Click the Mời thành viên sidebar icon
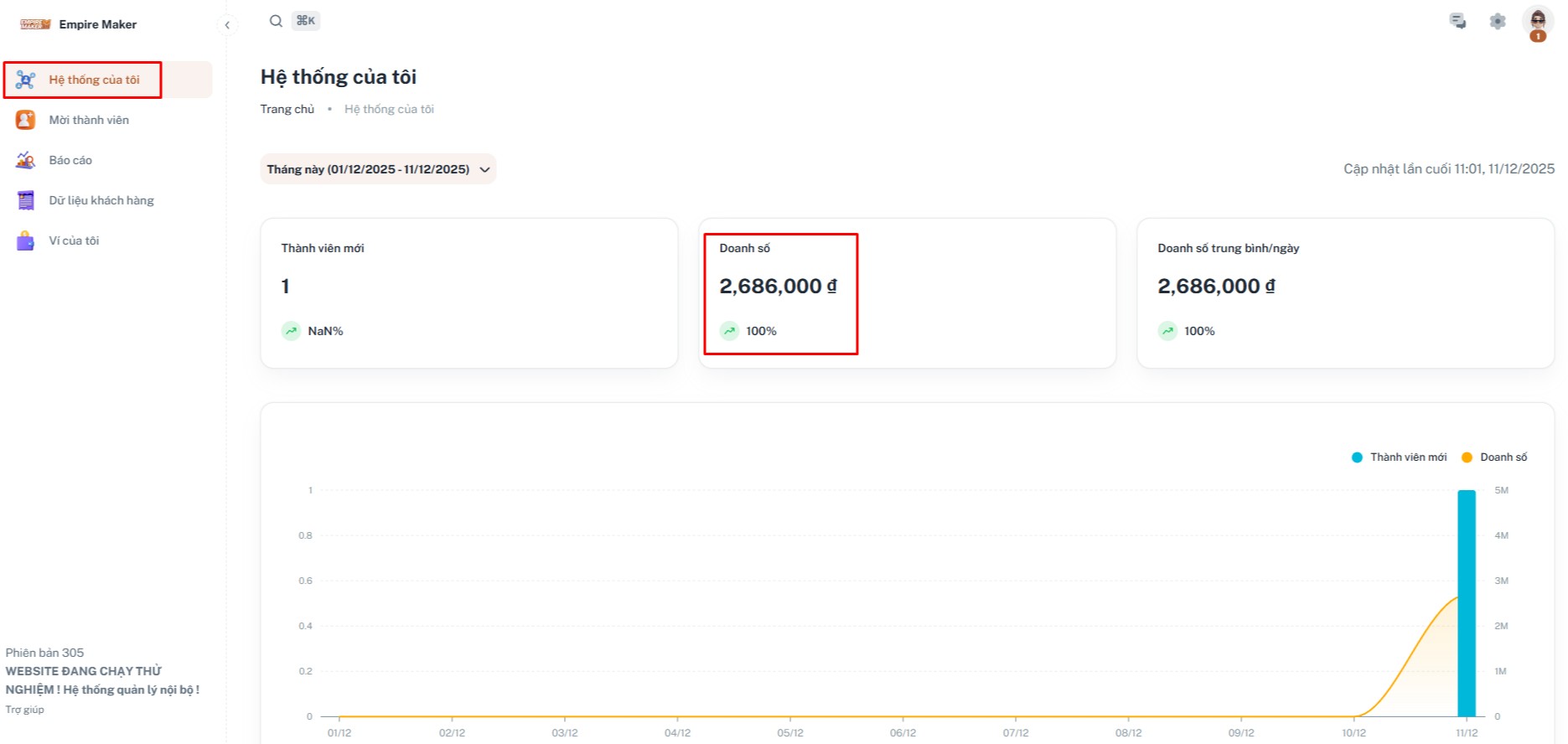This screenshot has height=744, width=1568. tap(25, 120)
